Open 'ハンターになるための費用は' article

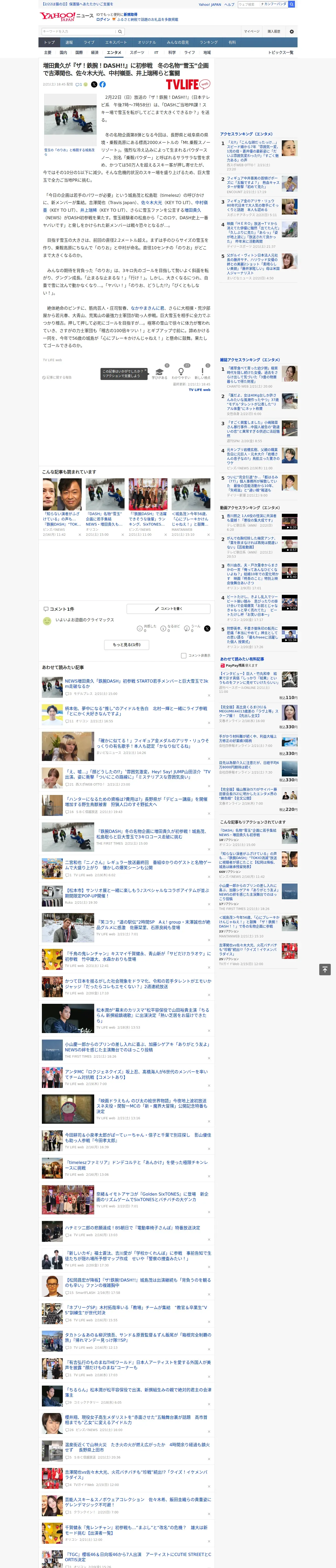coord(137,802)
